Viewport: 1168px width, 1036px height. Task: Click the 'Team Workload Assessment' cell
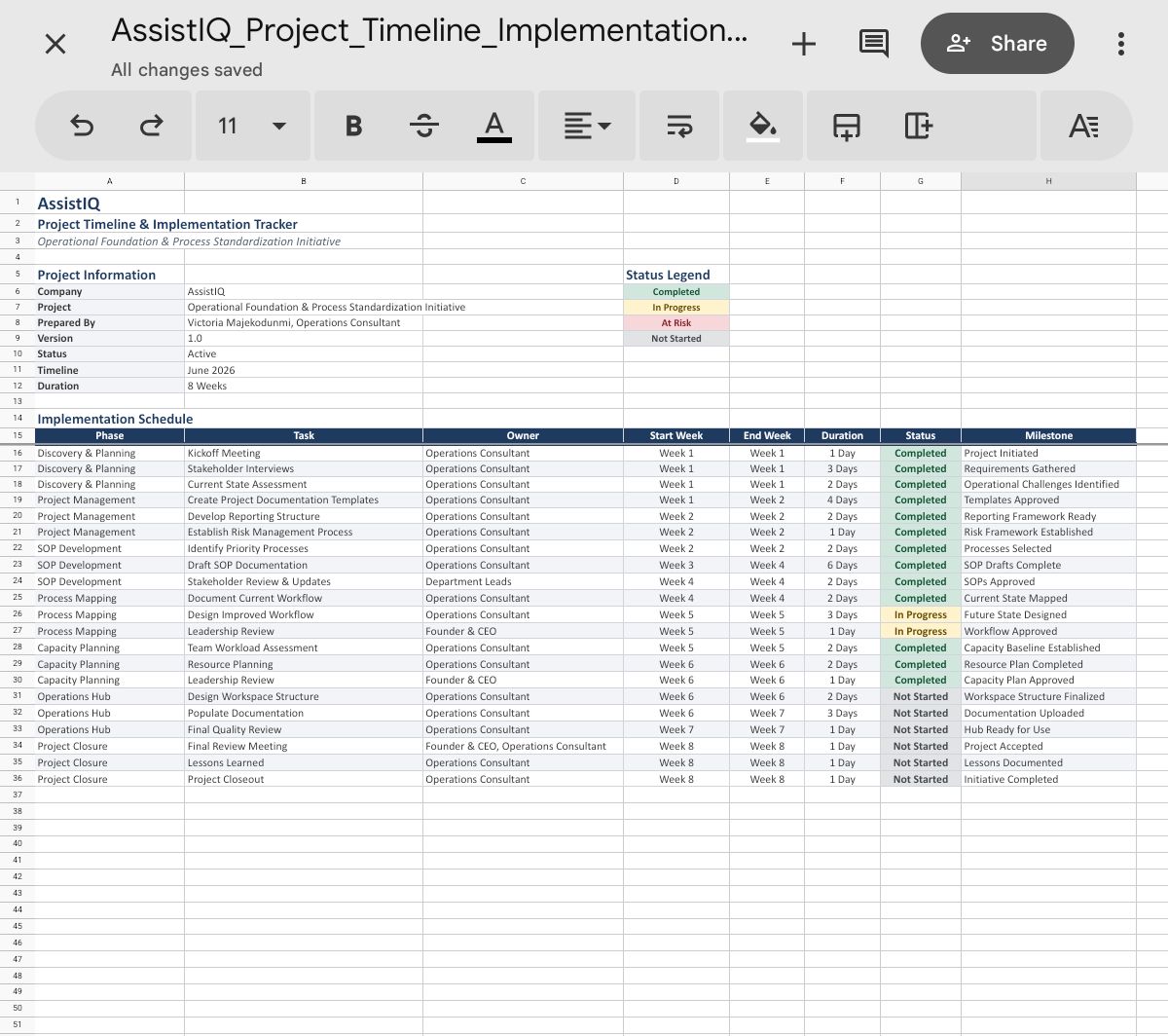pyautogui.click(x=304, y=647)
